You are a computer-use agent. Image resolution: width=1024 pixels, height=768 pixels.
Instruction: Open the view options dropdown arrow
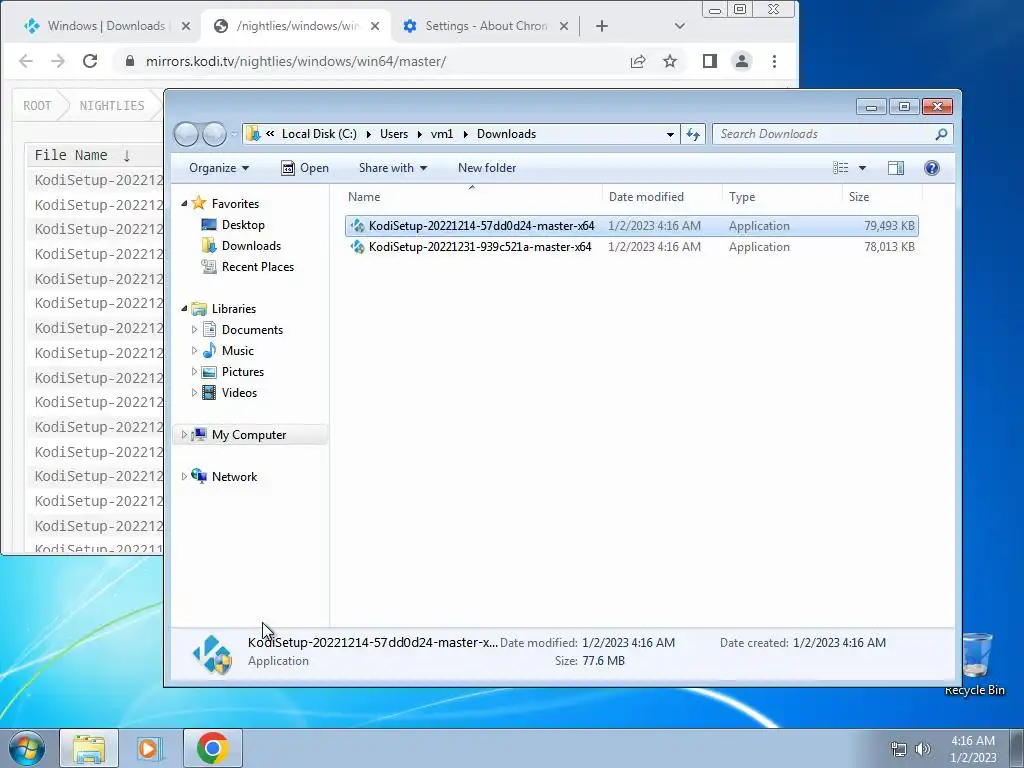coord(862,168)
